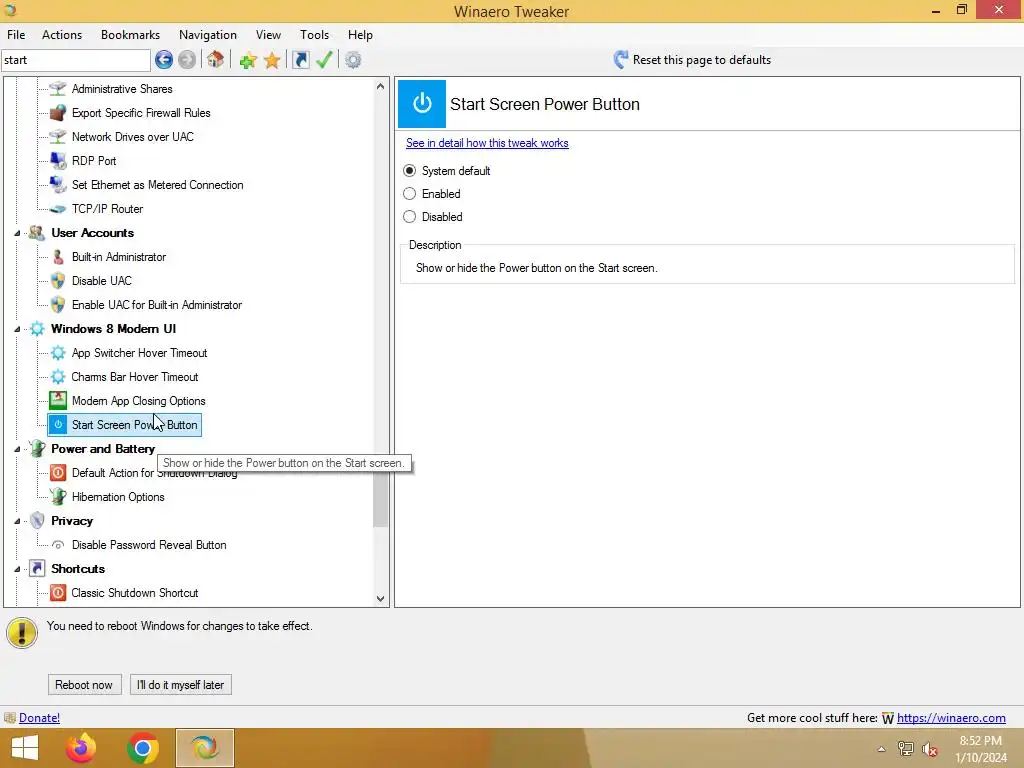The image size is (1024, 768).
Task: Open the Navigation menu
Action: [x=208, y=35]
